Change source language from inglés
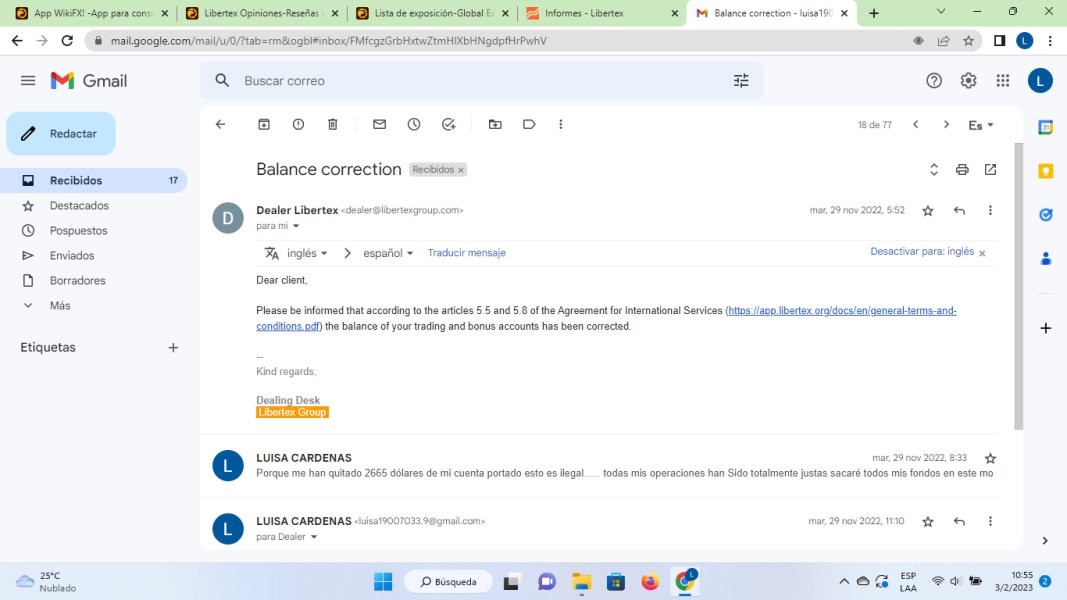 (x=307, y=253)
